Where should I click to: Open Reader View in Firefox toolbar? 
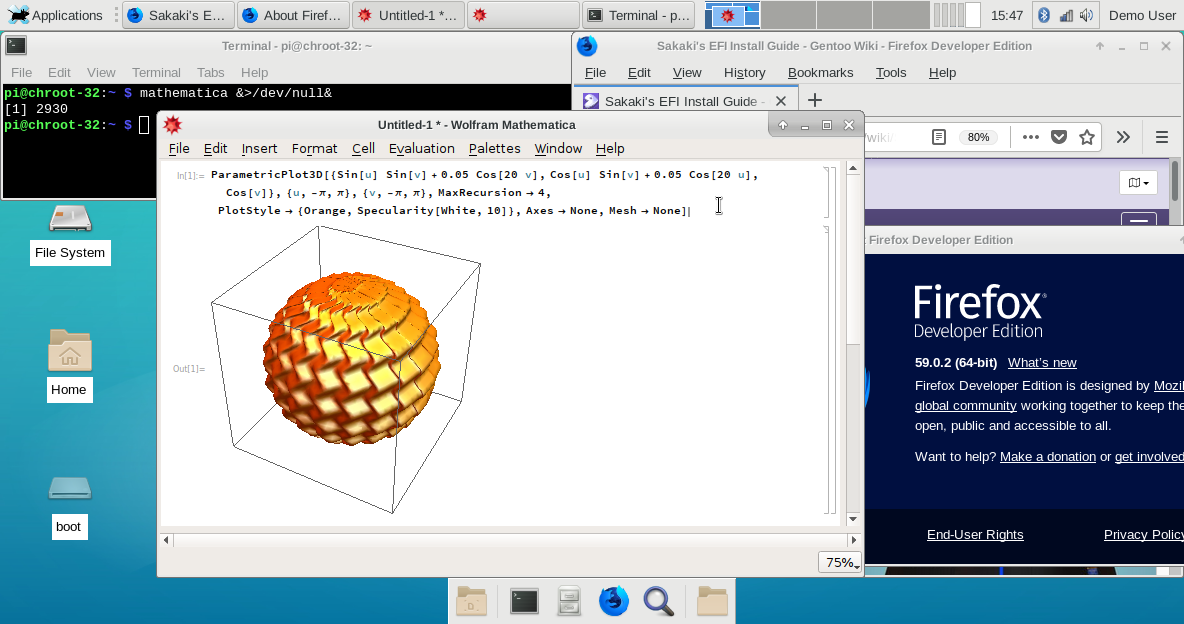pyautogui.click(x=939, y=137)
